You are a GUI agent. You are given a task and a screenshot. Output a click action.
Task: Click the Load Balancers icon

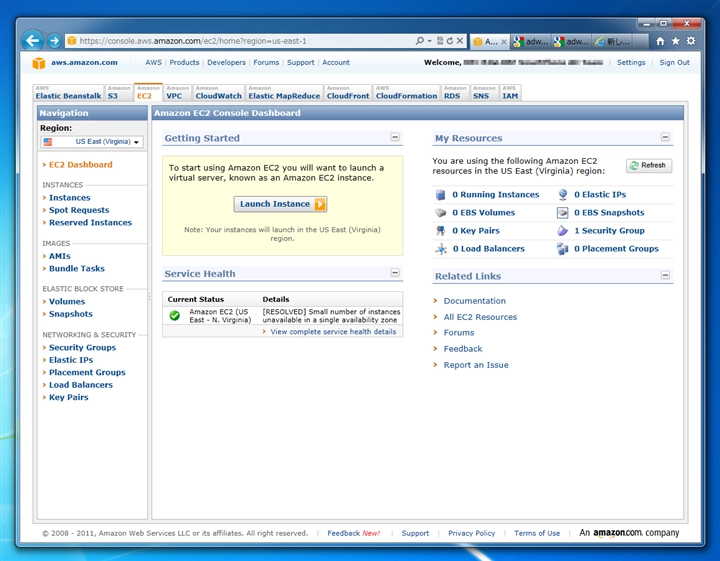click(441, 249)
